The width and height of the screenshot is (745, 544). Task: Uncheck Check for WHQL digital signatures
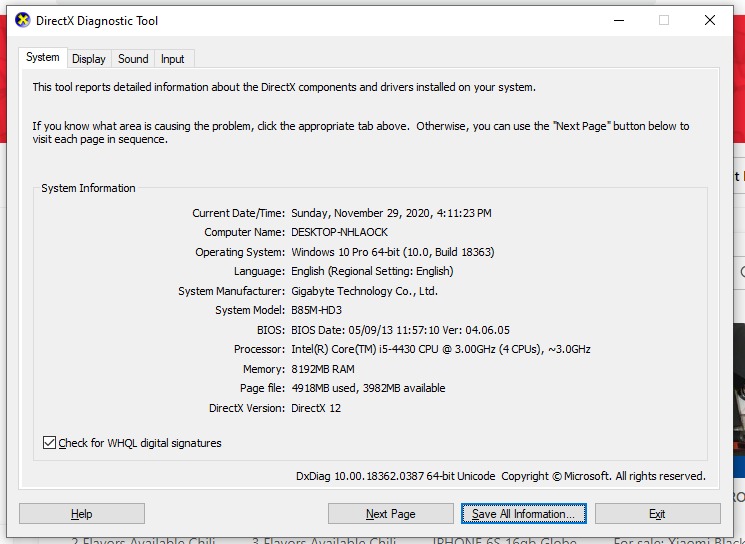(50, 443)
